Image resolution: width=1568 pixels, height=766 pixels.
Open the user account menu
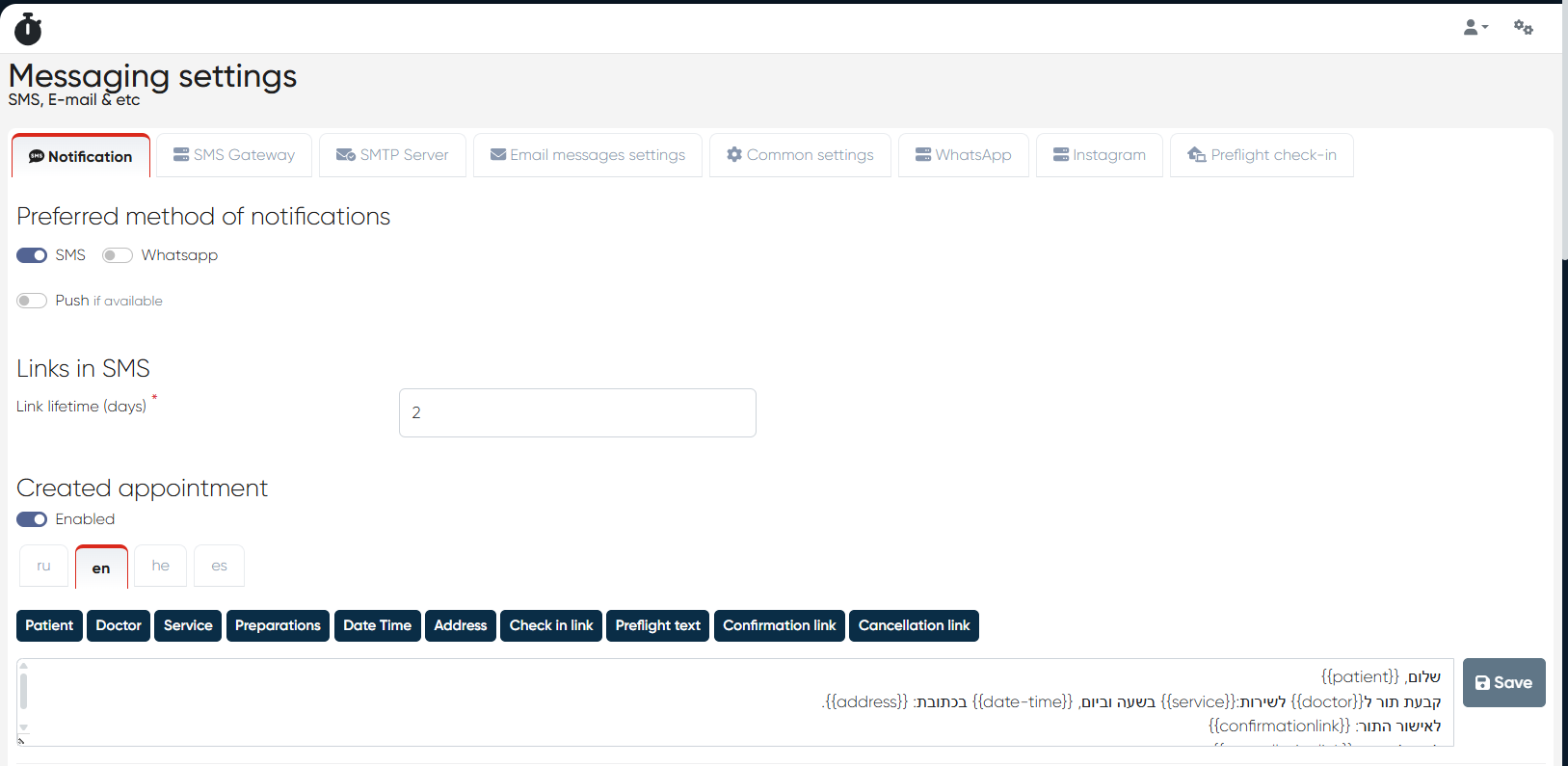pyautogui.click(x=1475, y=28)
